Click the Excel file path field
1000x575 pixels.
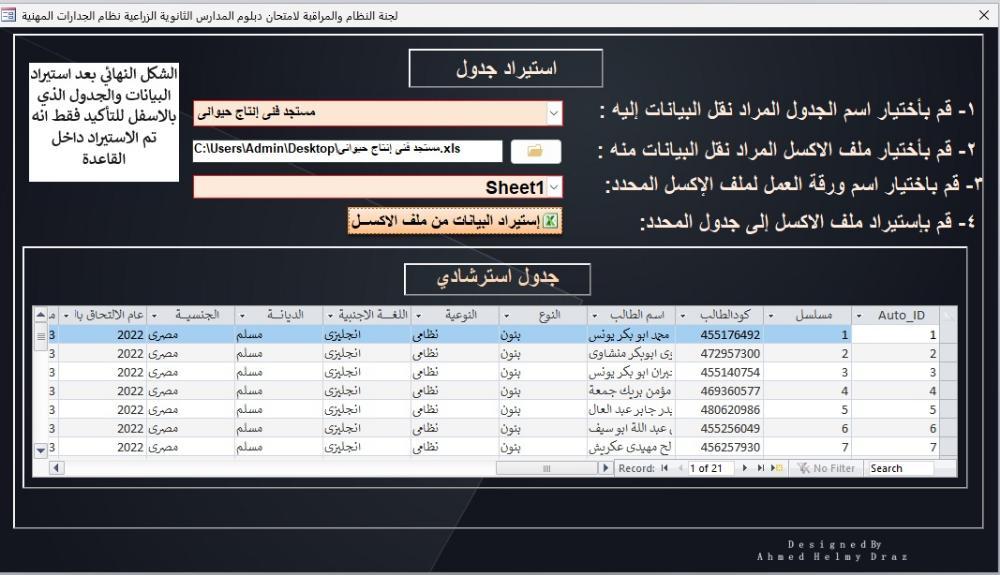(348, 150)
